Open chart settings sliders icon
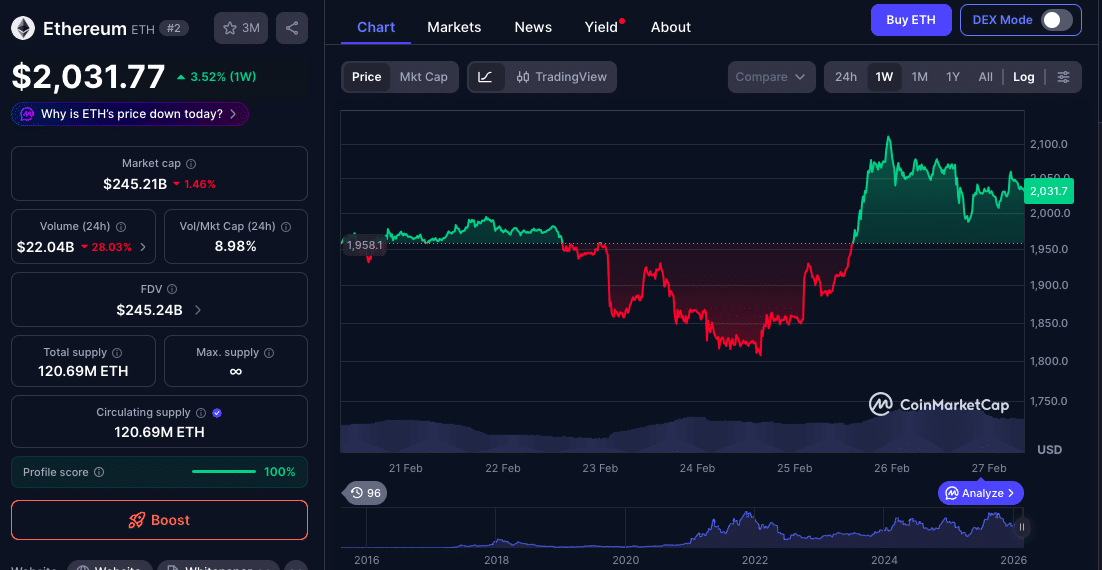 tap(1064, 77)
